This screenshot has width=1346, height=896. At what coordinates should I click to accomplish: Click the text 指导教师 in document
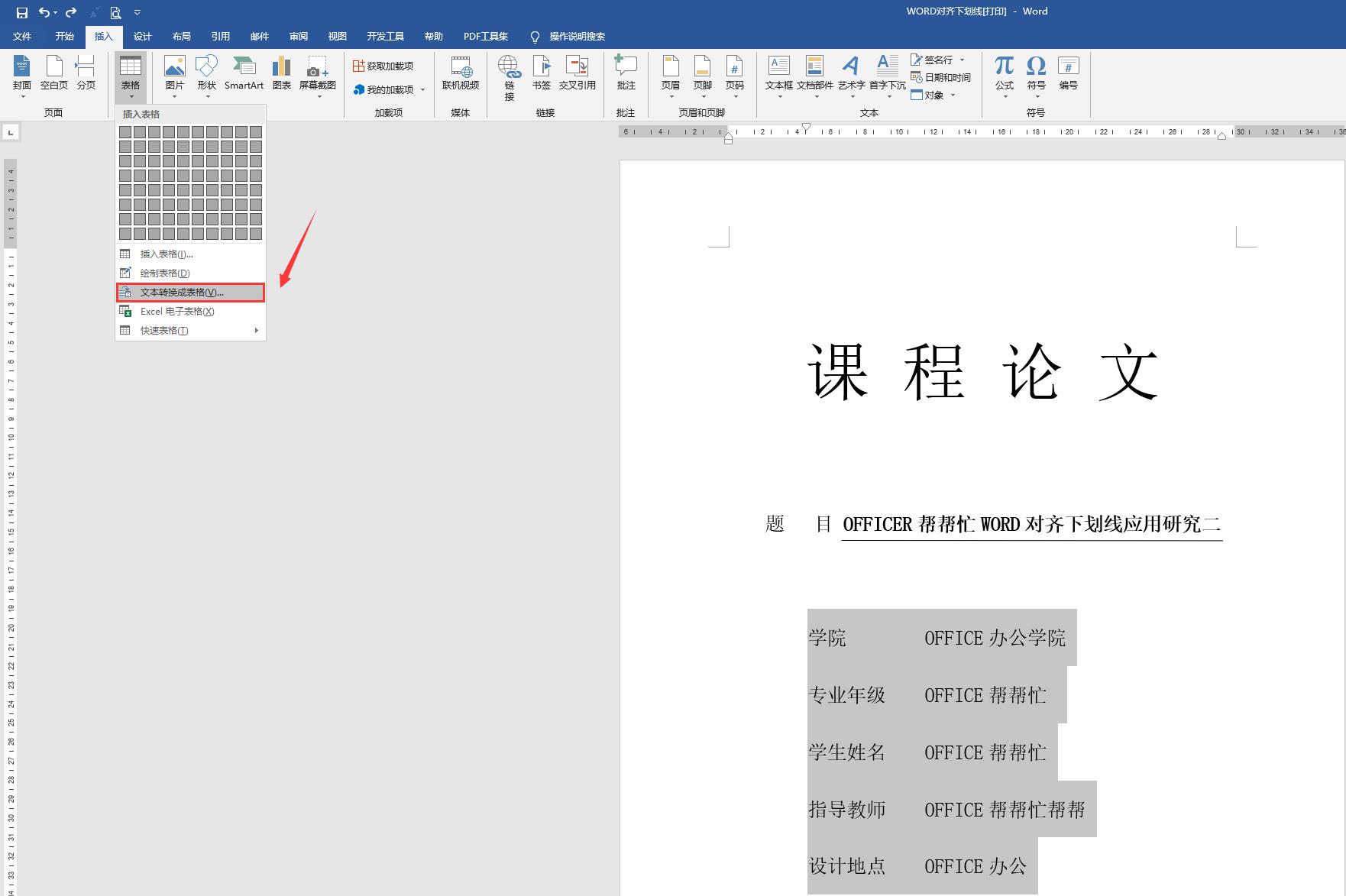(x=846, y=810)
